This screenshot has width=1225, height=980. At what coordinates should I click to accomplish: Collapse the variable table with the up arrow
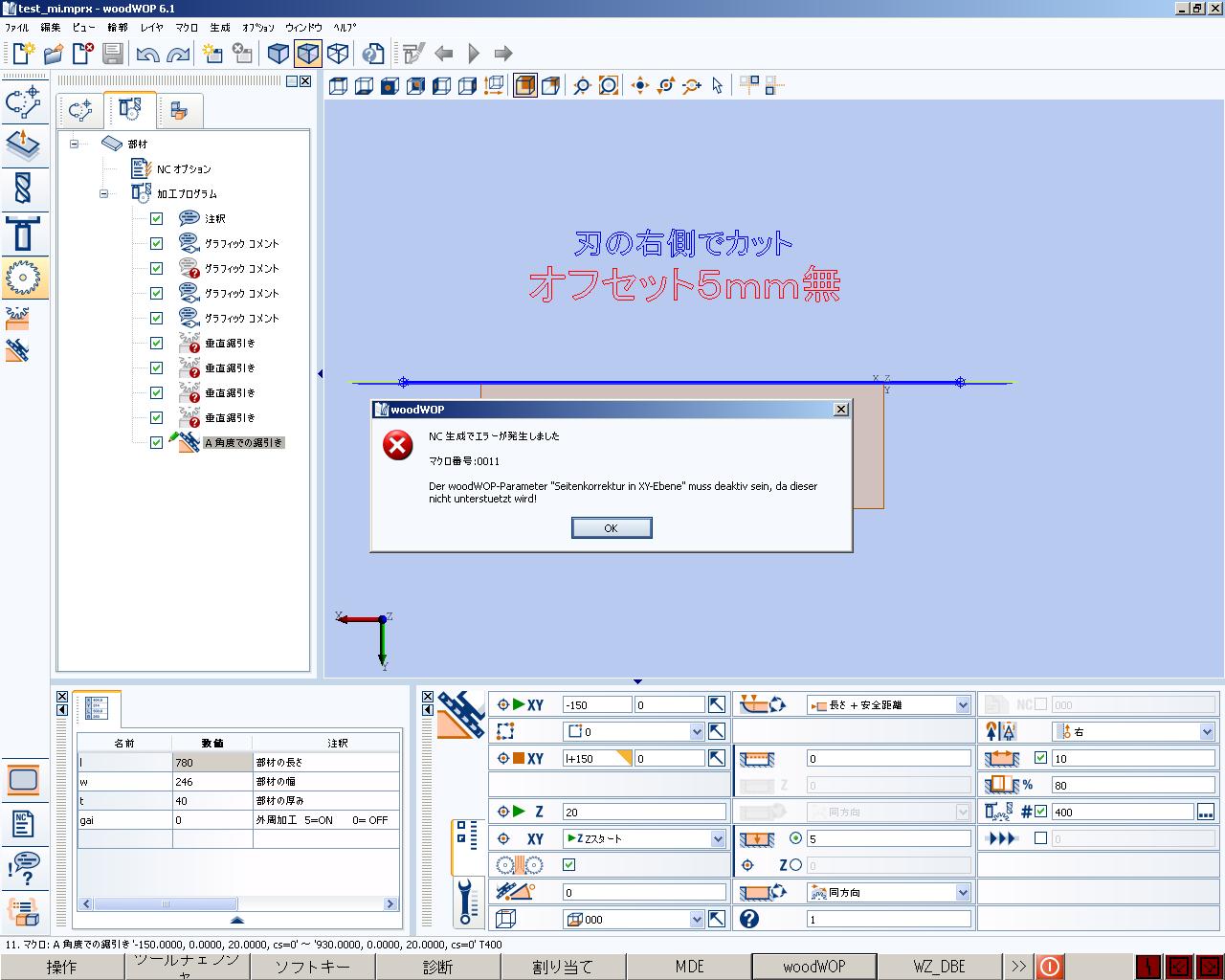click(237, 920)
